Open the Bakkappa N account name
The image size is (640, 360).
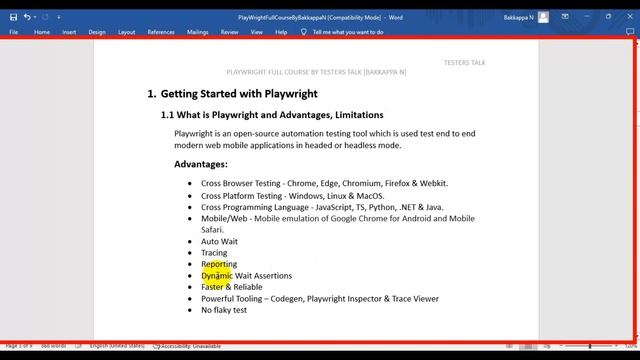coord(518,18)
